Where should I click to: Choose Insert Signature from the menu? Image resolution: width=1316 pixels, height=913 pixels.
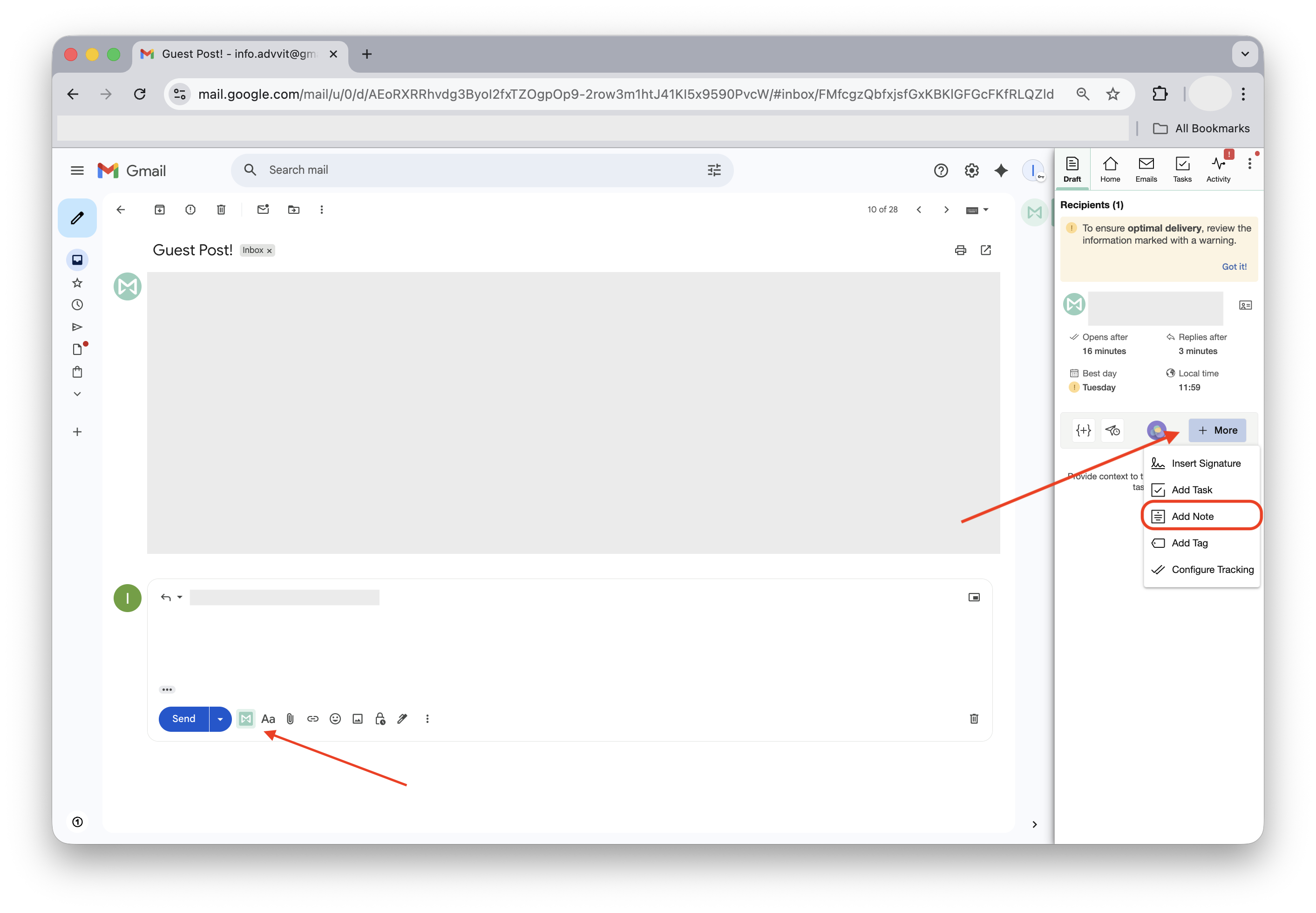(1201, 464)
